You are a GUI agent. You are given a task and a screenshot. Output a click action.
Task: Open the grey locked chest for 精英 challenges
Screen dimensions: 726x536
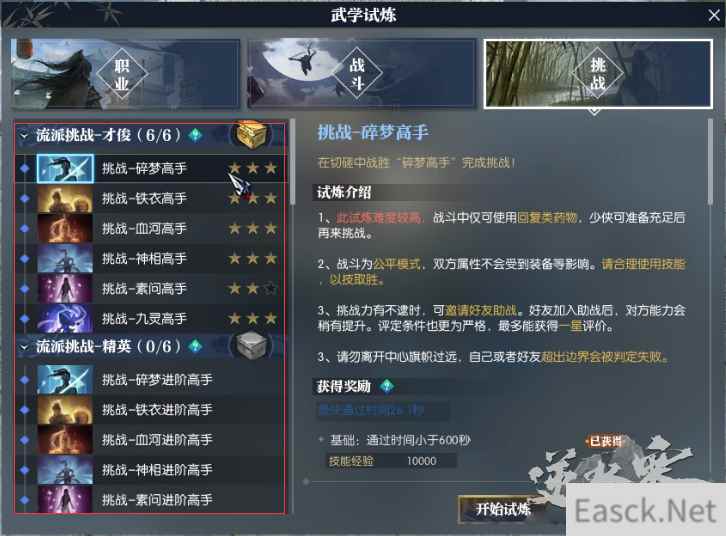[251, 345]
